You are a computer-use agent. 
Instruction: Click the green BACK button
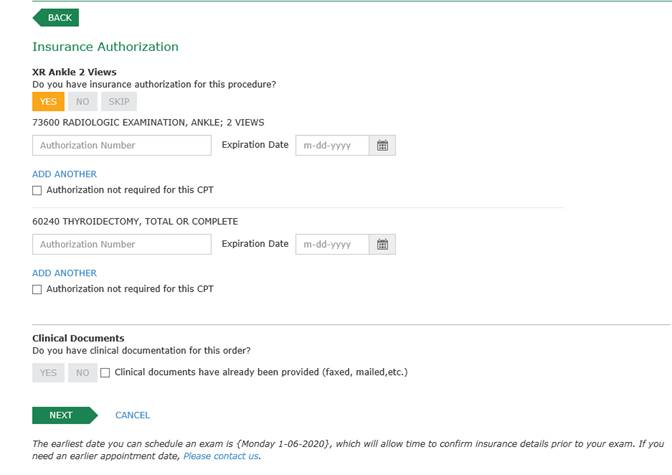click(57, 18)
